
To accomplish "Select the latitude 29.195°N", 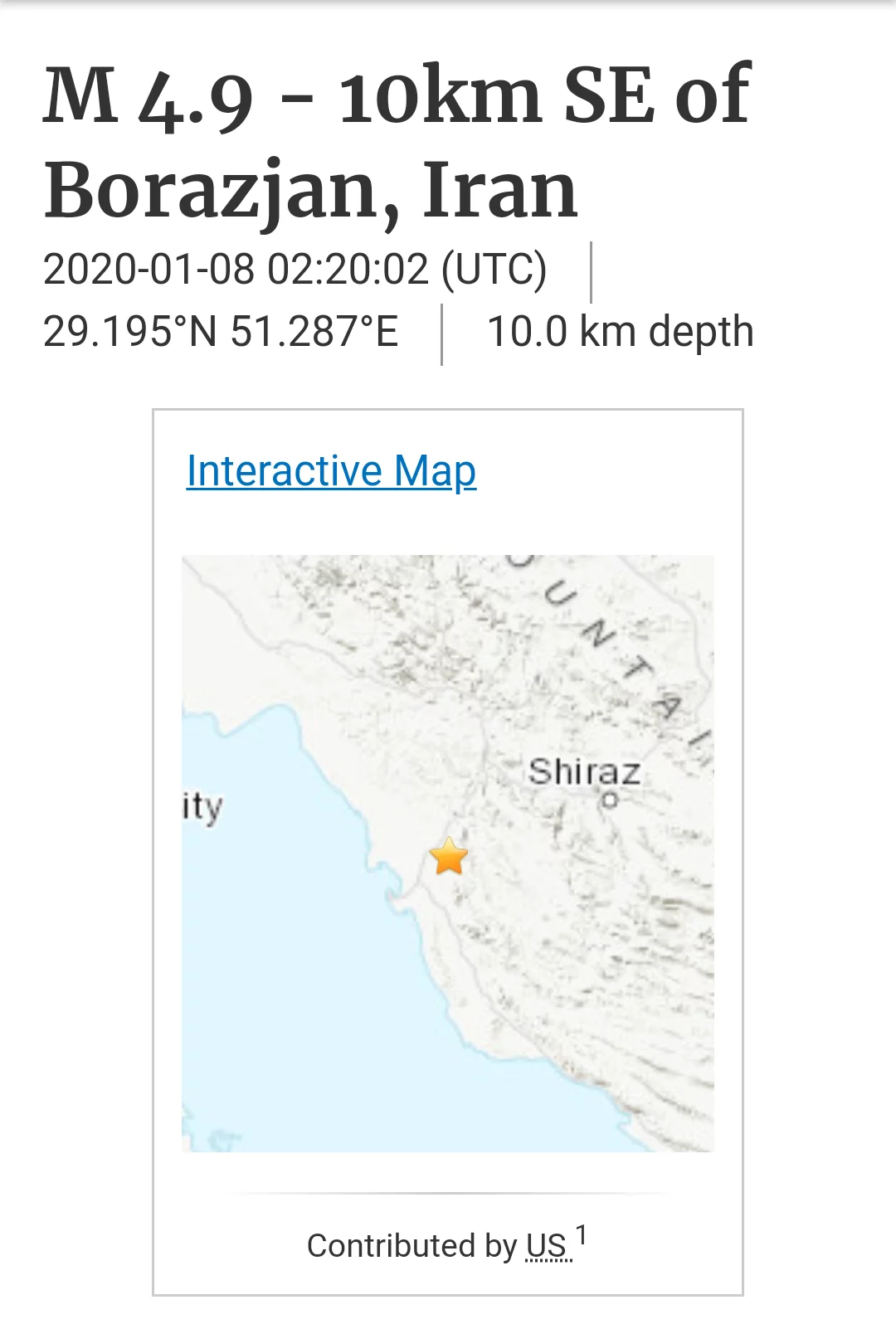I will pos(130,332).
